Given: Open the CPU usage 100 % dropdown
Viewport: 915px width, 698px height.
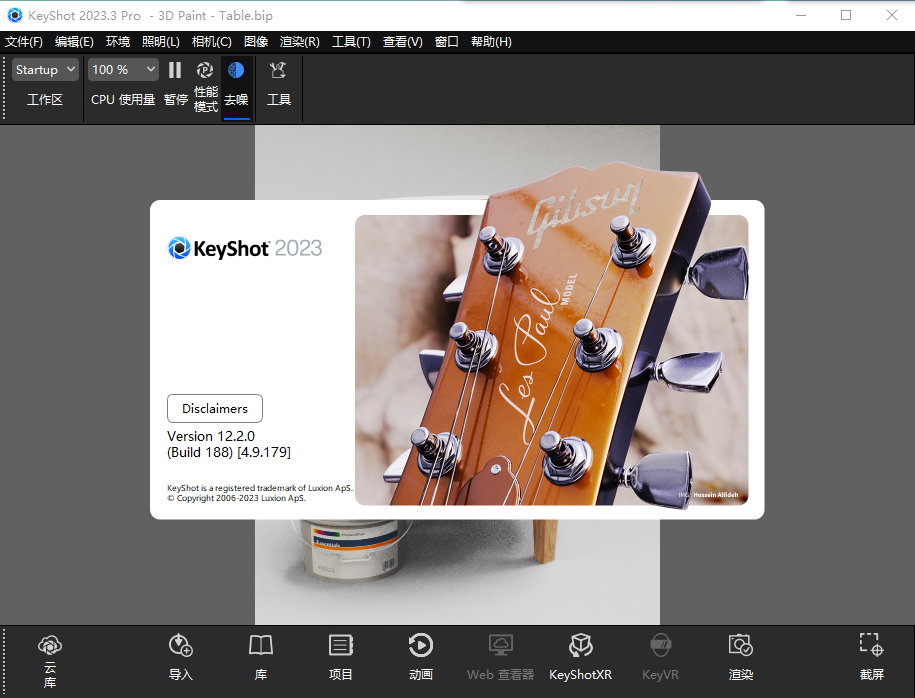Looking at the screenshot, I should (123, 70).
